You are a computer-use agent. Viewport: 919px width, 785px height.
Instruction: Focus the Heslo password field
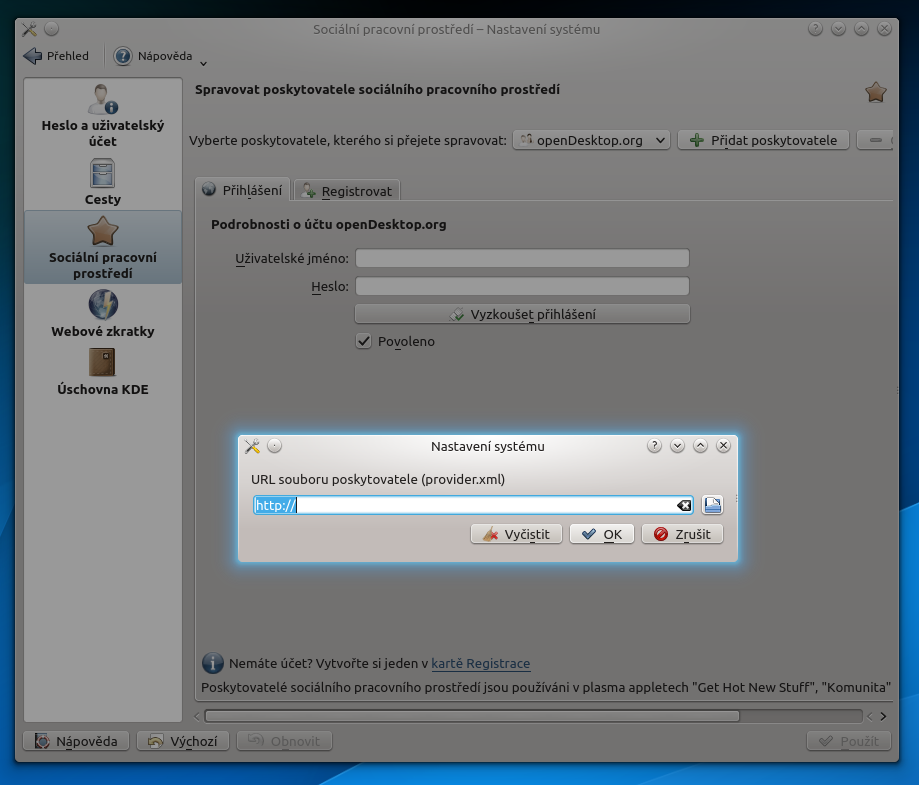point(522,286)
